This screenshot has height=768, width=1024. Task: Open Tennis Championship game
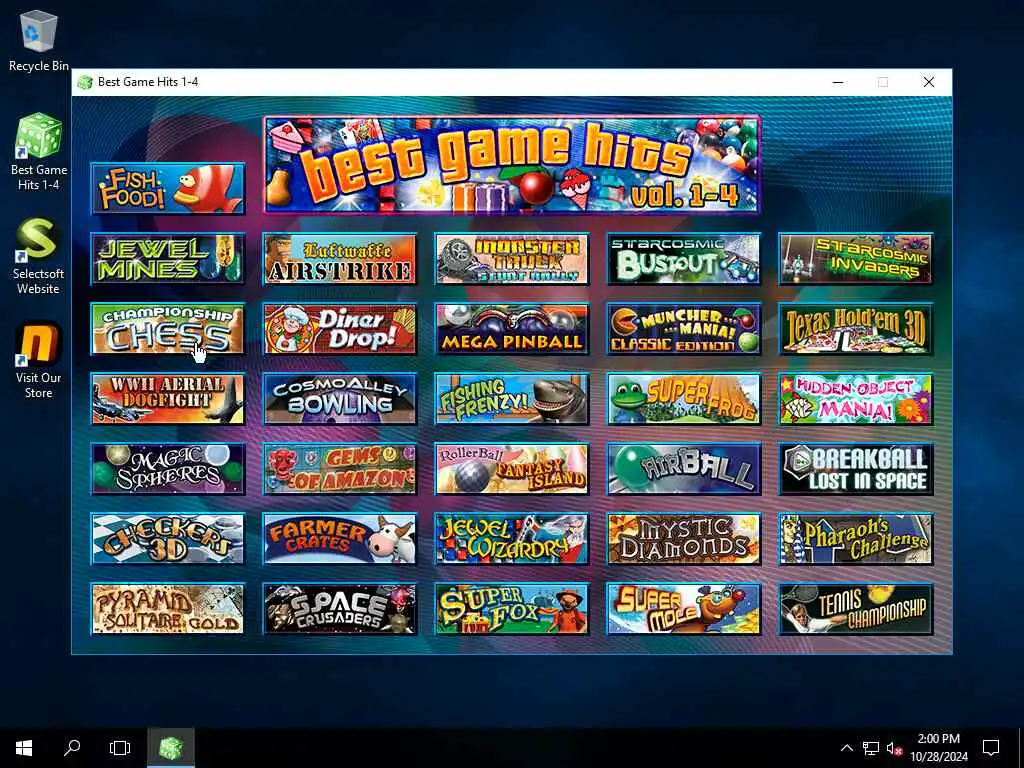click(856, 609)
